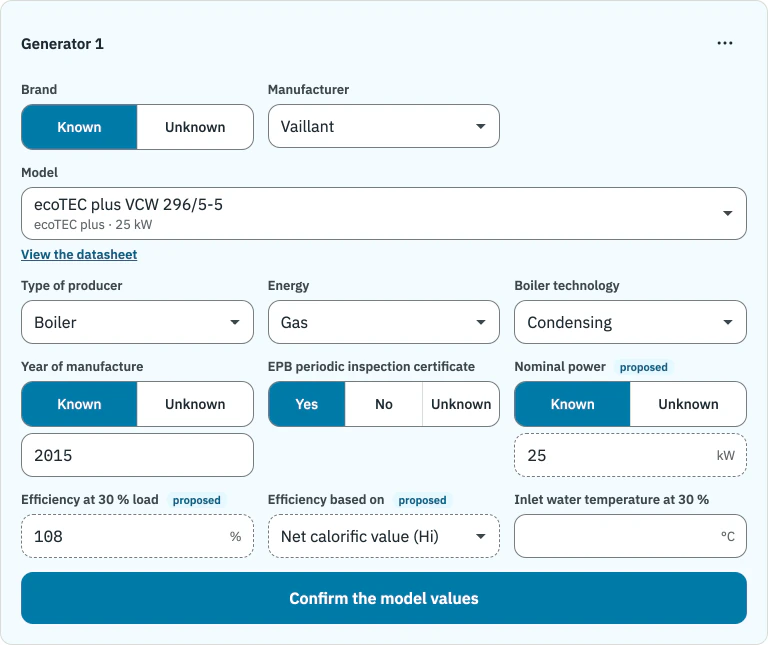This screenshot has height=645, width=768.
Task: Expand the Energy dropdown showing Gas
Action: [x=384, y=322]
